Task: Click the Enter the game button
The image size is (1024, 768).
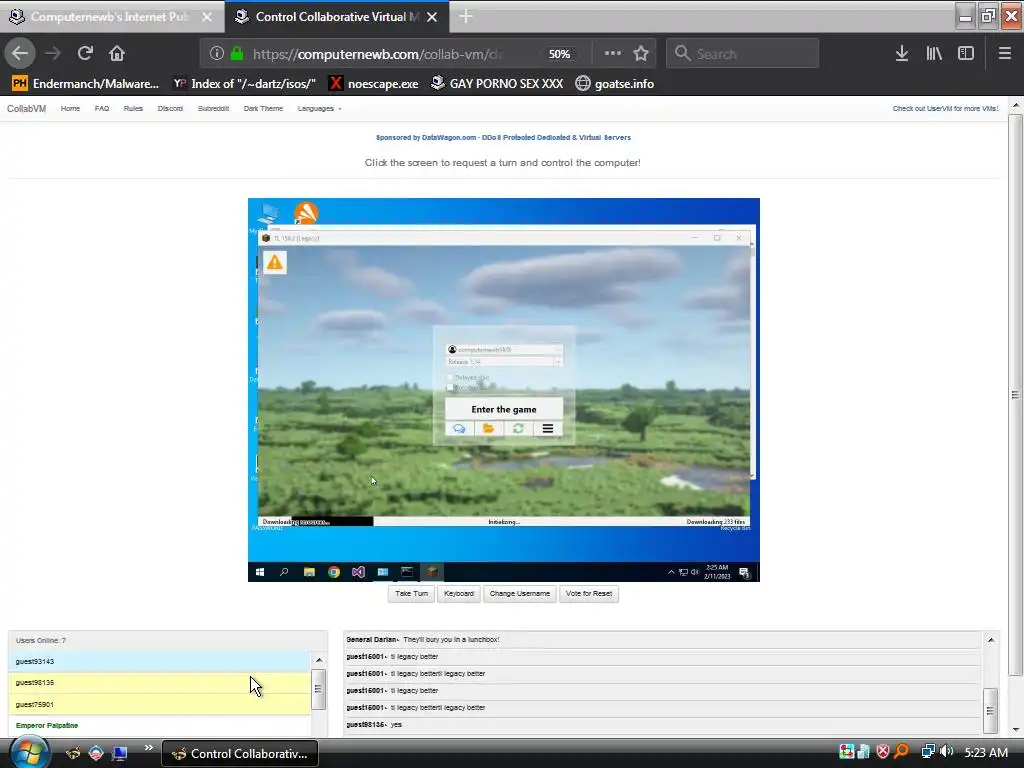Action: (504, 409)
